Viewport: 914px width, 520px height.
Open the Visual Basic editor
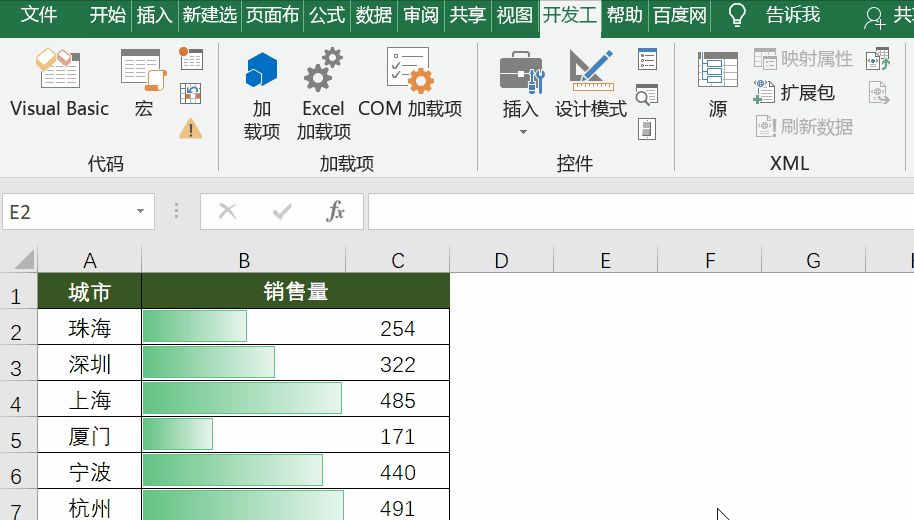click(59, 84)
